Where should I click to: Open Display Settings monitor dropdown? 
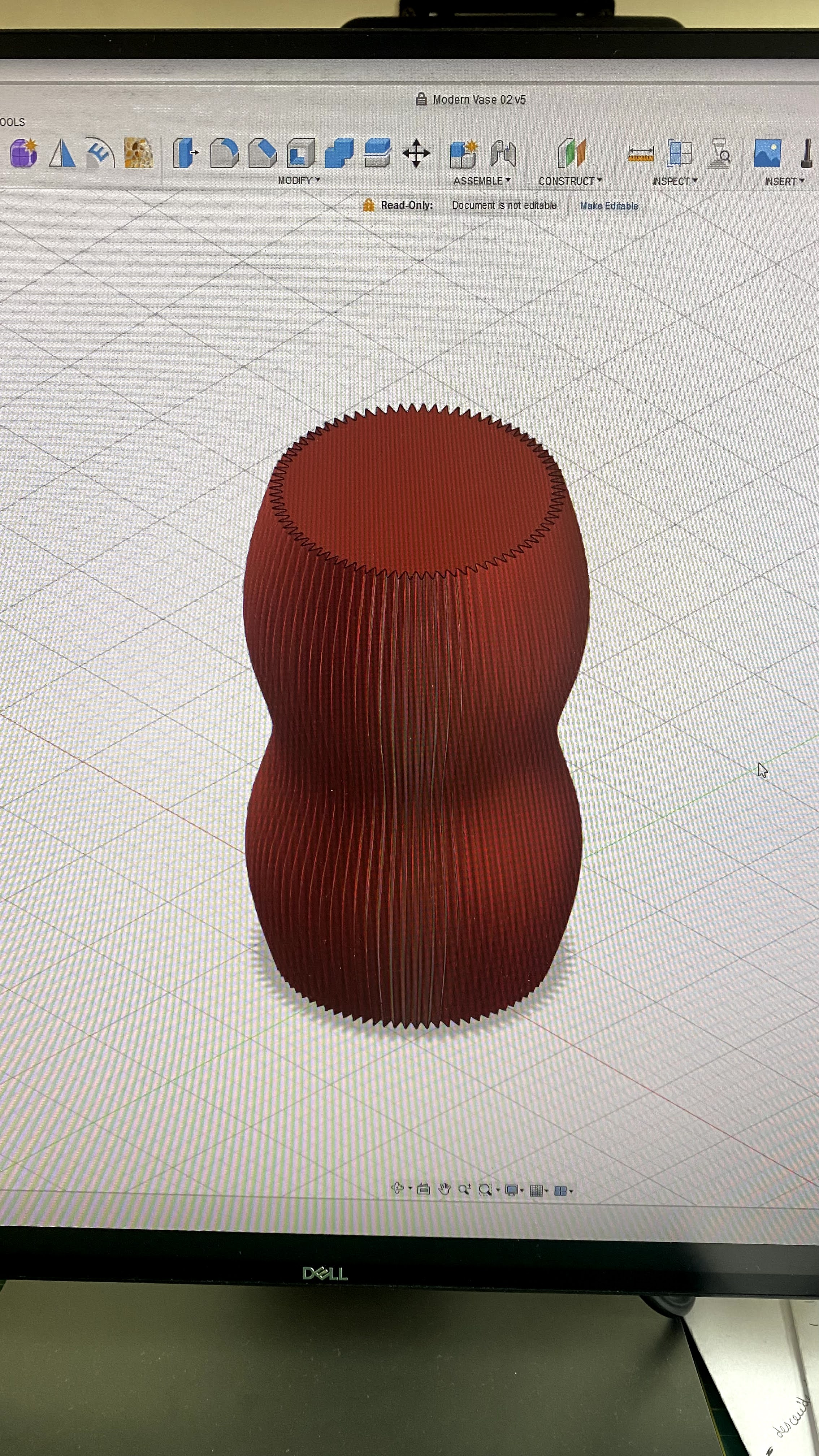pyautogui.click(x=513, y=1190)
